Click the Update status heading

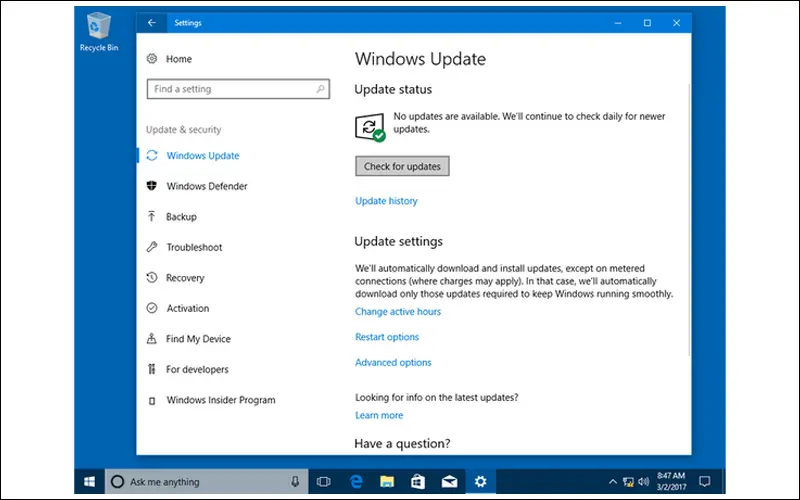pos(393,89)
